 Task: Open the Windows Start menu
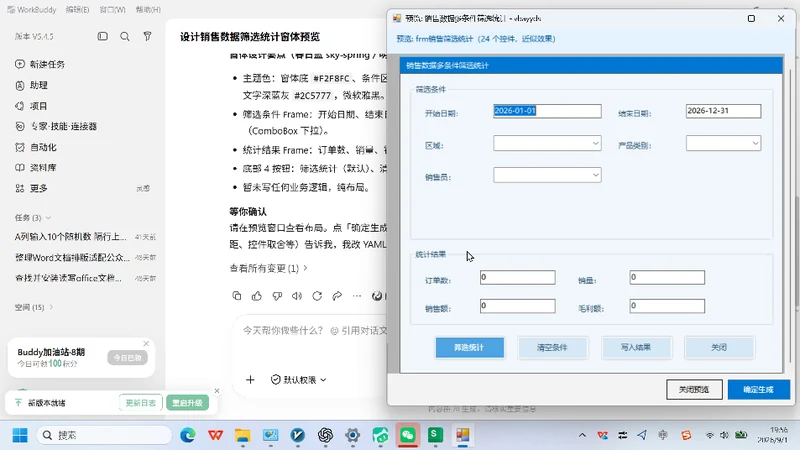click(20, 435)
